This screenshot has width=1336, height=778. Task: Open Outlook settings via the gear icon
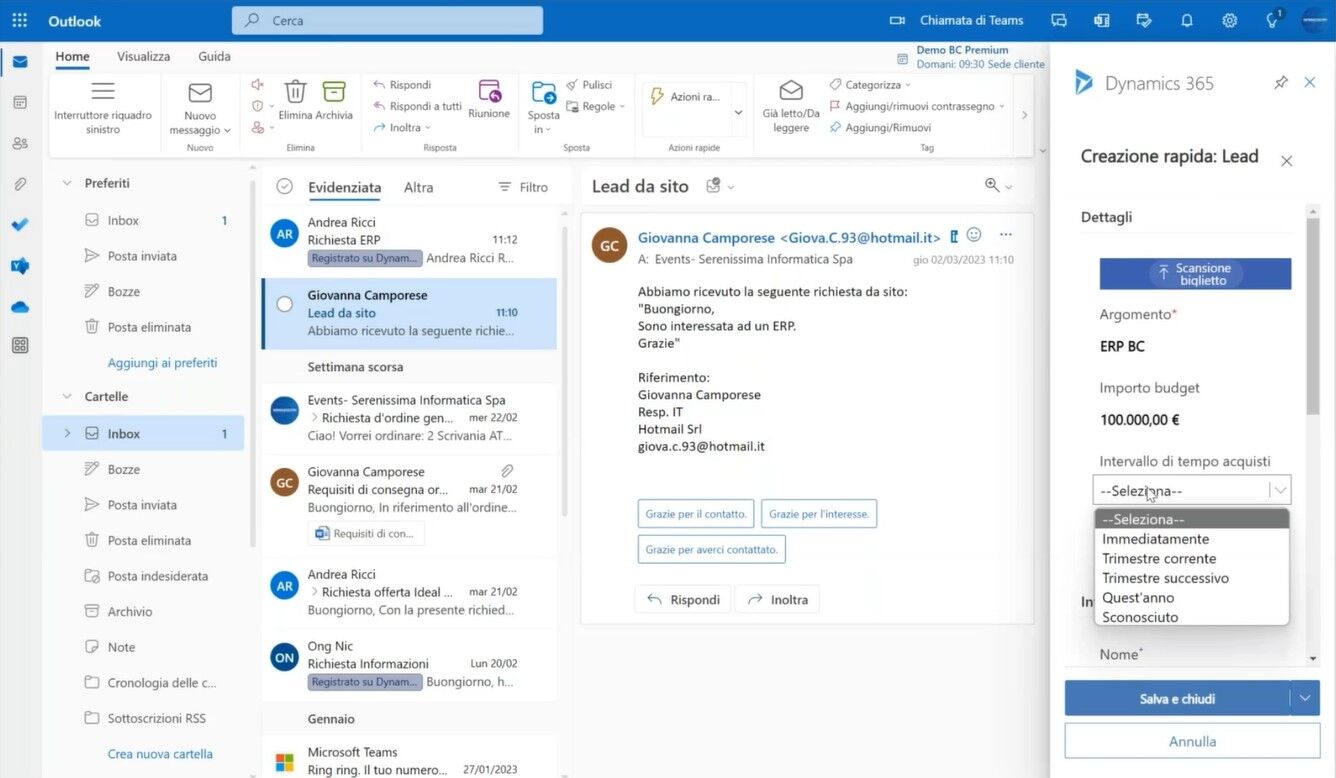[x=1229, y=20]
